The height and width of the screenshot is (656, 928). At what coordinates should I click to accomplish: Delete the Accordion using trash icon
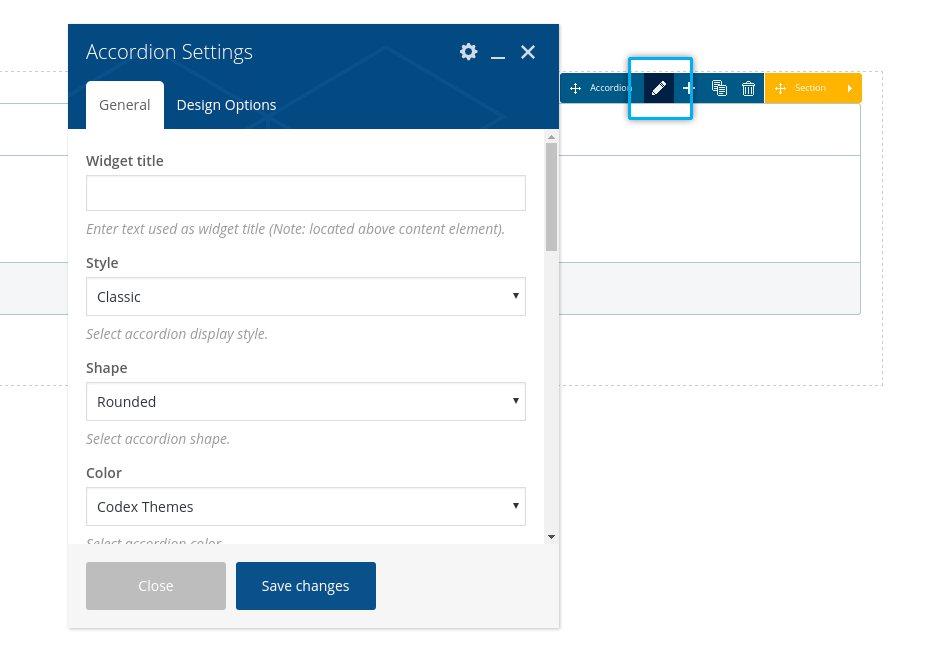pos(748,88)
